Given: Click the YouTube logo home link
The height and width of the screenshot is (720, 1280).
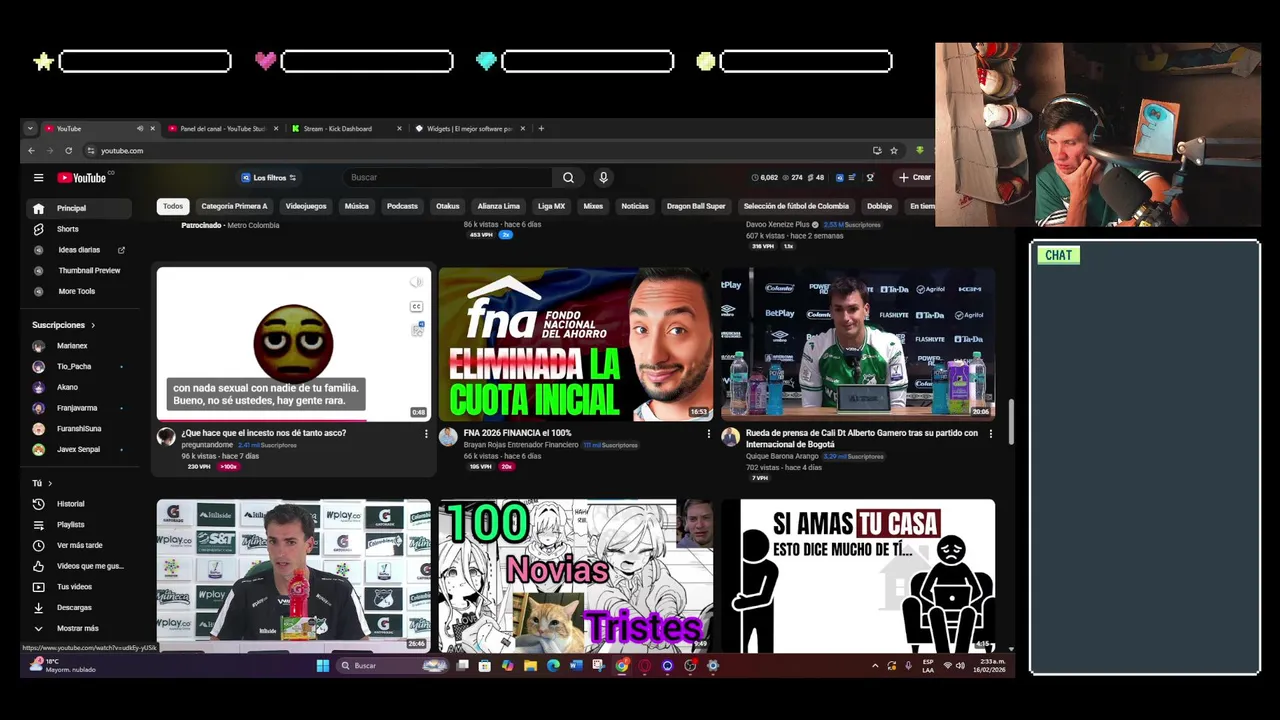Looking at the screenshot, I should [82, 178].
